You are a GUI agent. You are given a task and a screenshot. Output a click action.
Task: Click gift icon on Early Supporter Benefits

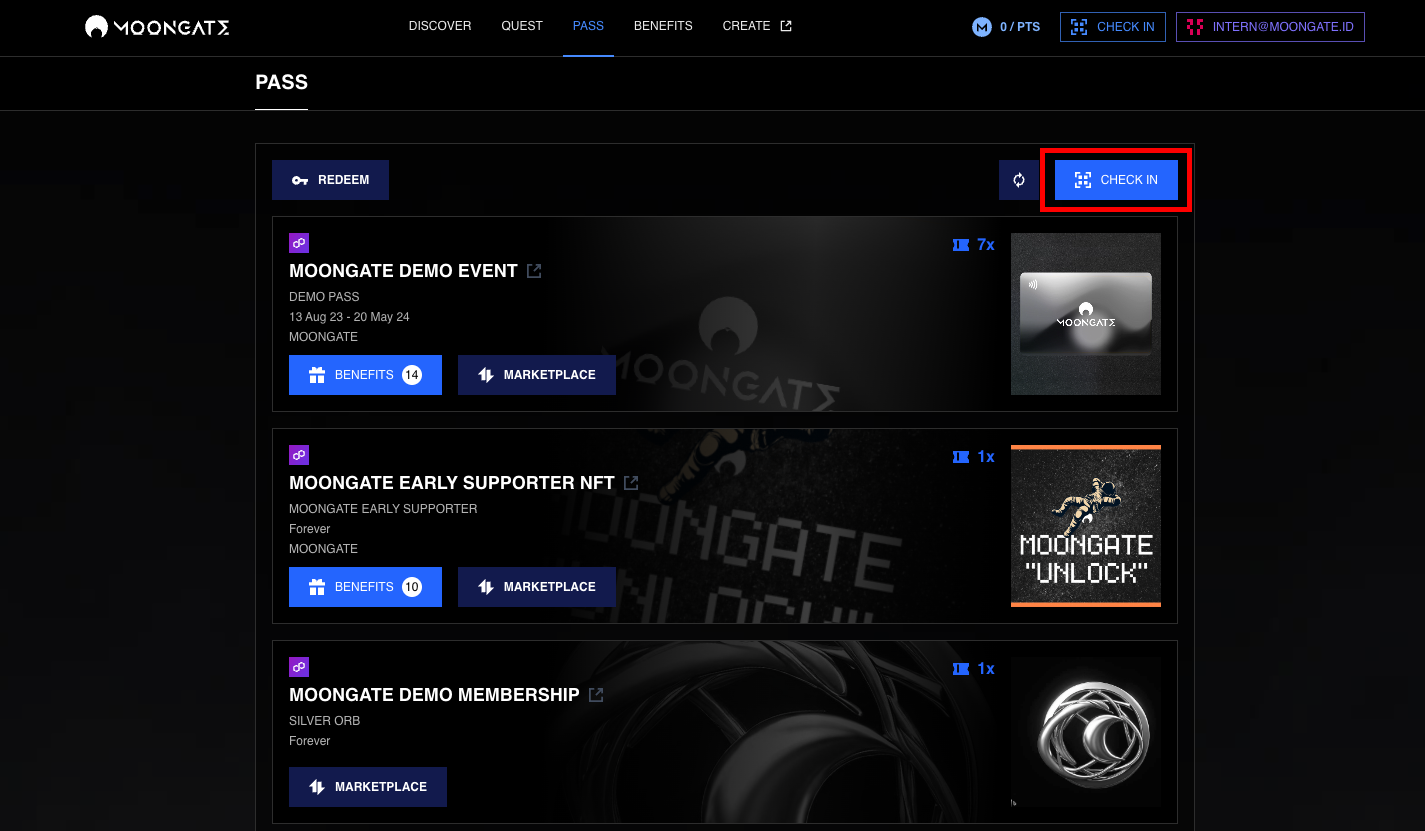[x=317, y=587]
